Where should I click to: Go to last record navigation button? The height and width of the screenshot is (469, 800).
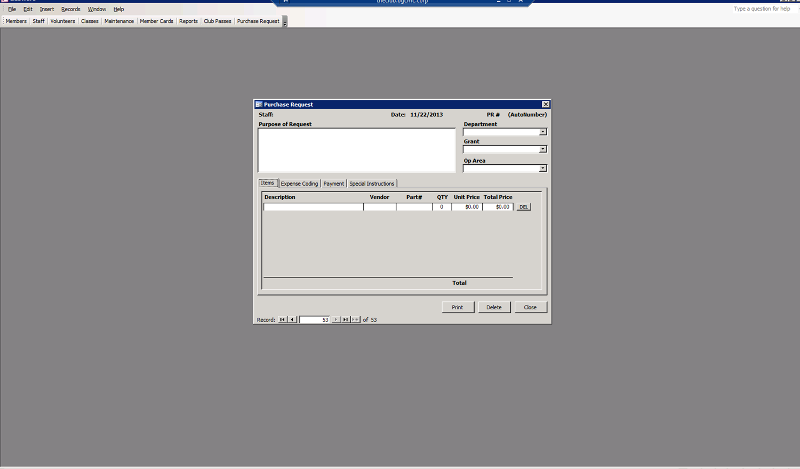(x=345, y=319)
